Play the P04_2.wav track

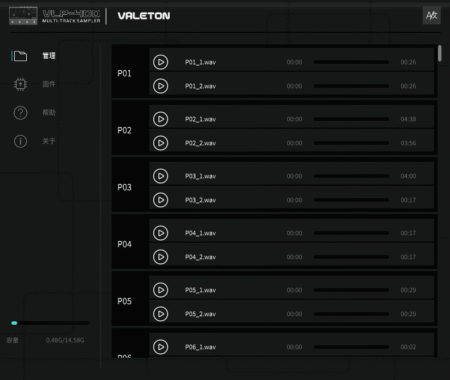(160, 257)
